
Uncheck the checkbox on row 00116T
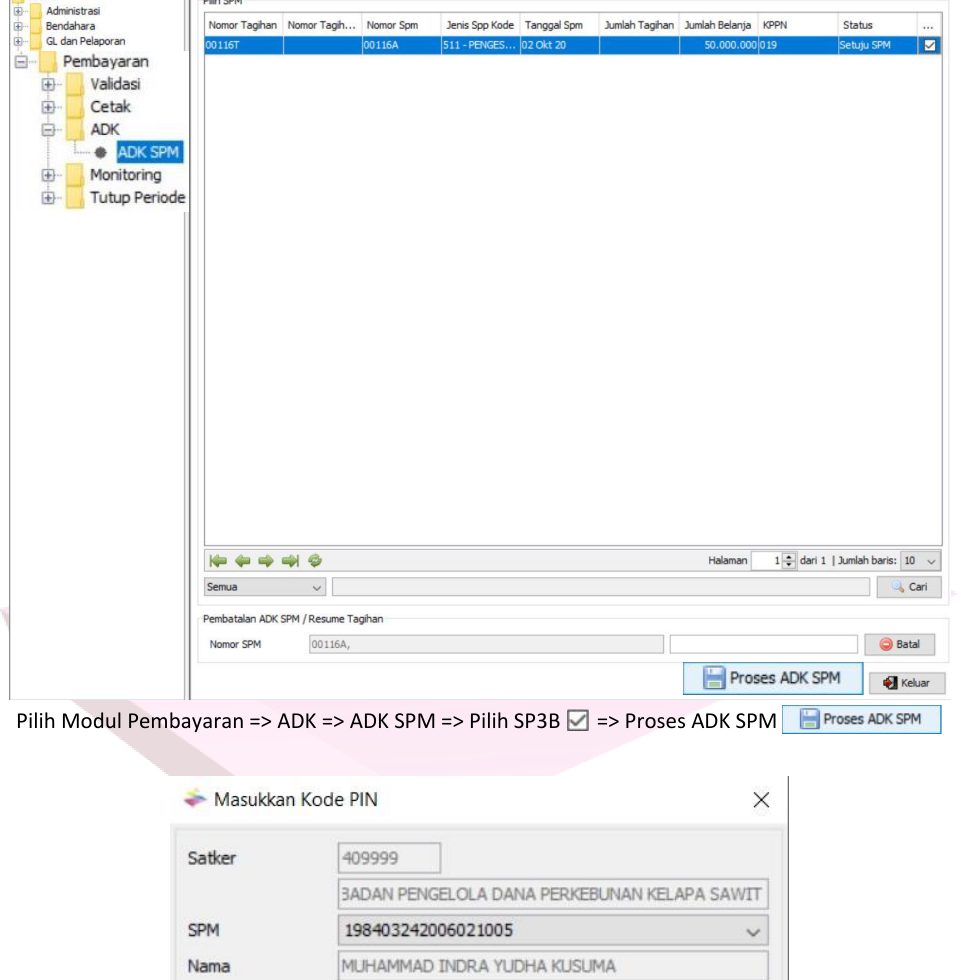pos(930,46)
